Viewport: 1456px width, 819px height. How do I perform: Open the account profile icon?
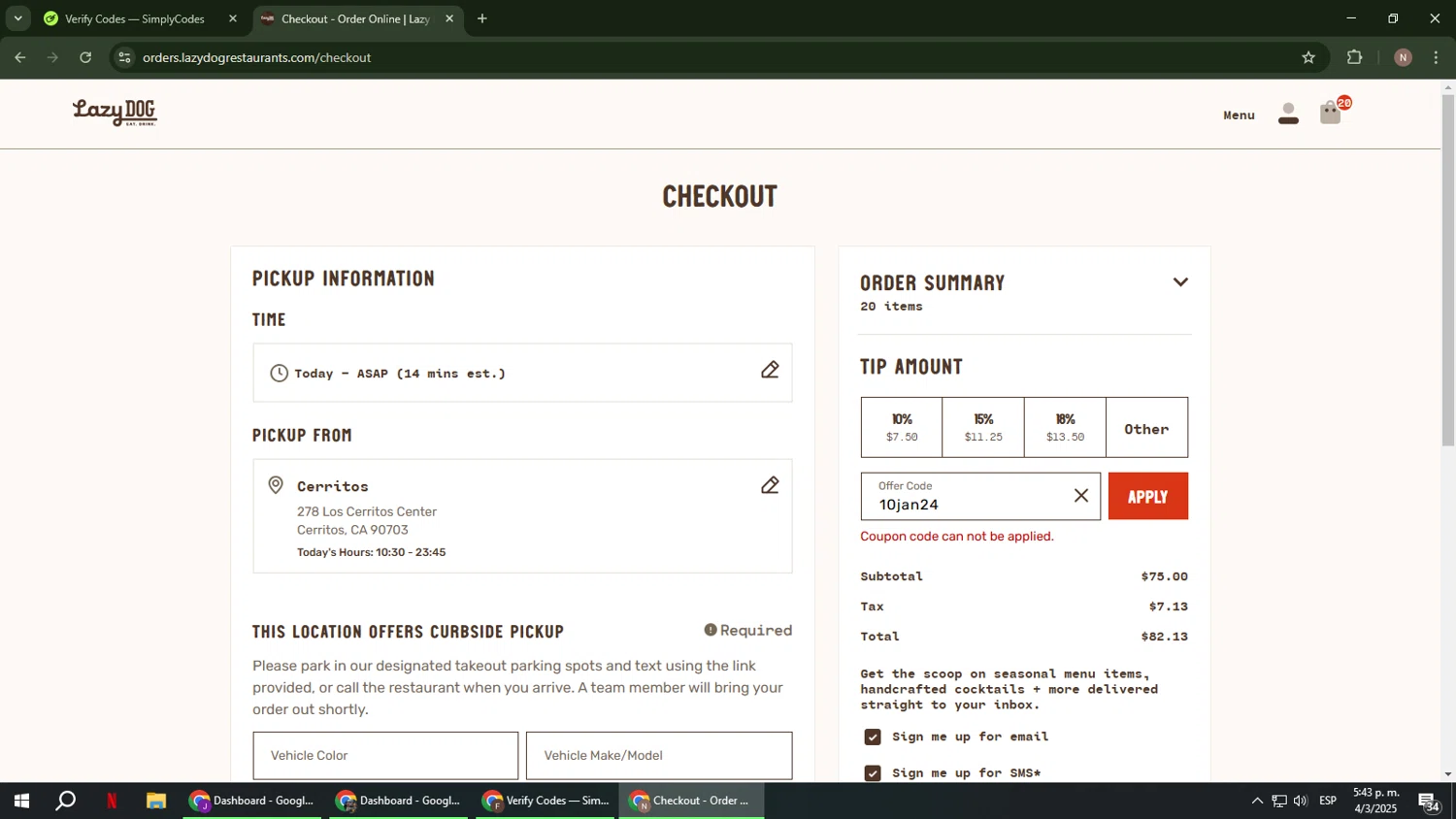click(1288, 115)
